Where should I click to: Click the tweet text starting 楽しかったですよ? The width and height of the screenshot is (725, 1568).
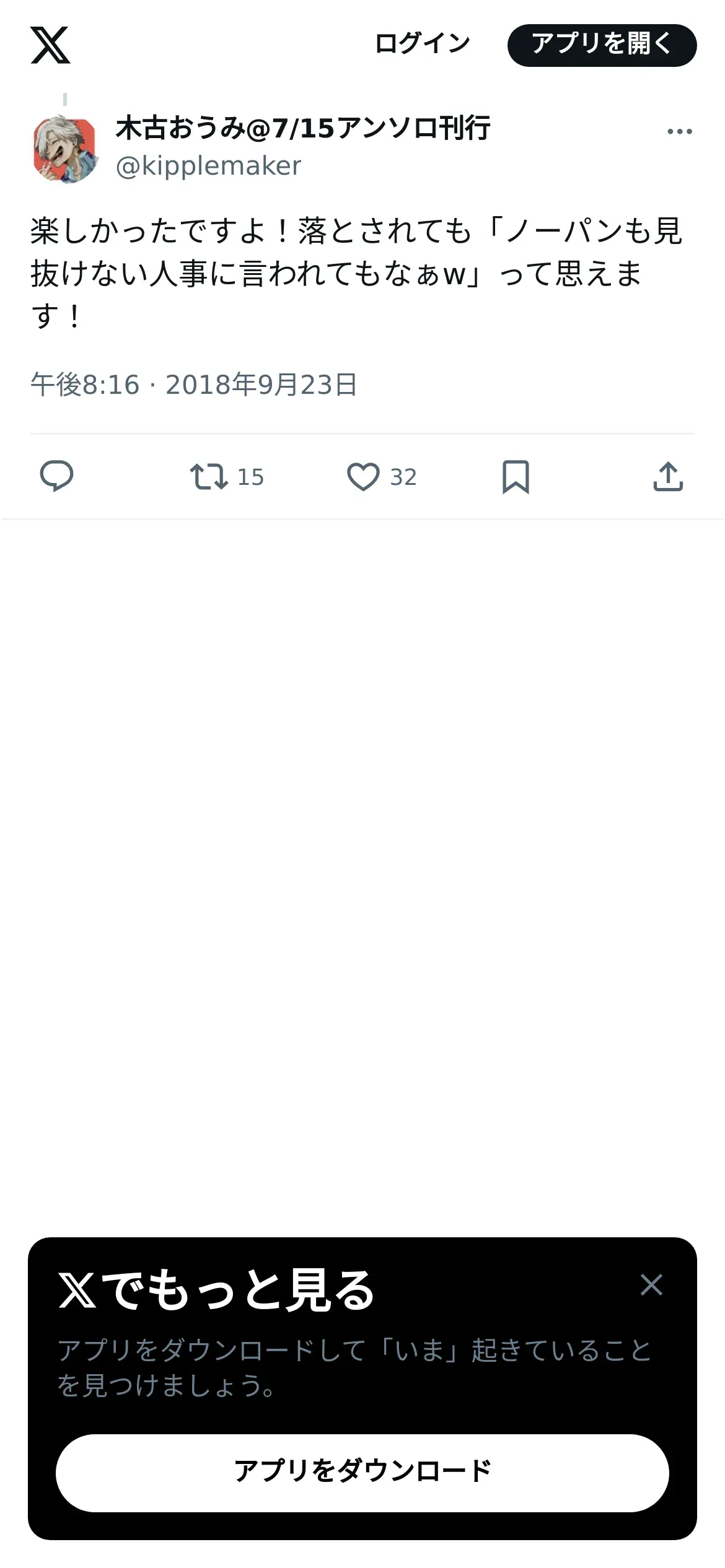(356, 273)
